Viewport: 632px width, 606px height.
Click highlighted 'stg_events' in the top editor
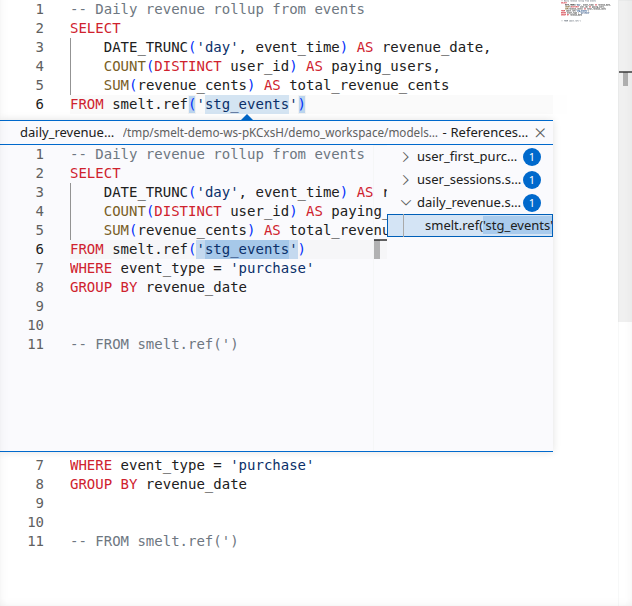click(247, 105)
